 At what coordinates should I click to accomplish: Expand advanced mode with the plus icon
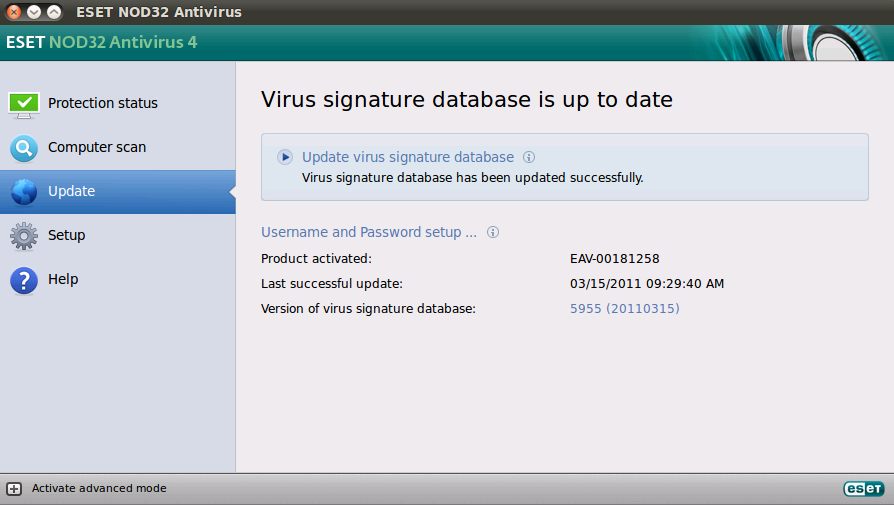14,488
